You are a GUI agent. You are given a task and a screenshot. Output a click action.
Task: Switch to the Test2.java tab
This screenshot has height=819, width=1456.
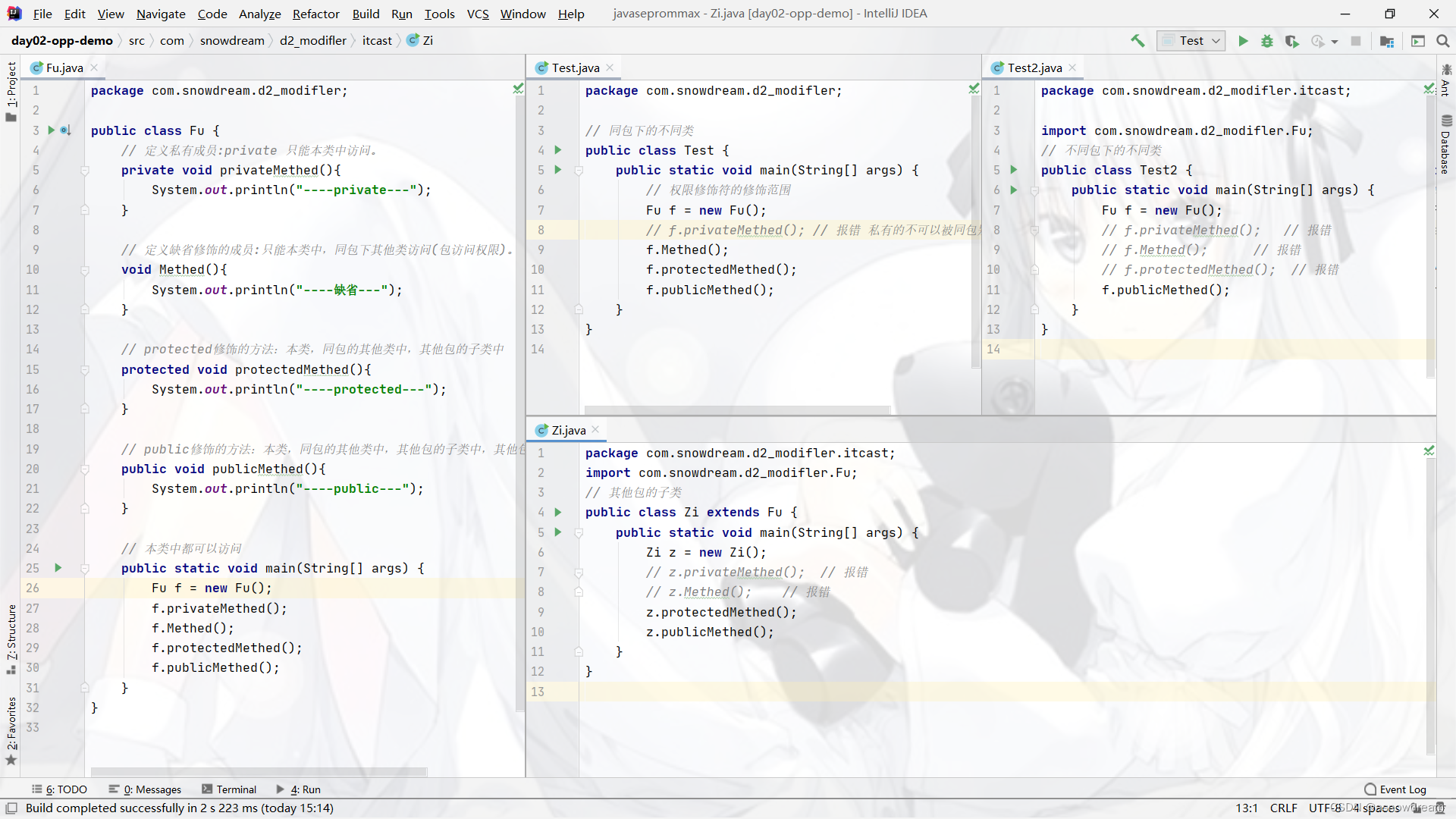coord(1034,67)
